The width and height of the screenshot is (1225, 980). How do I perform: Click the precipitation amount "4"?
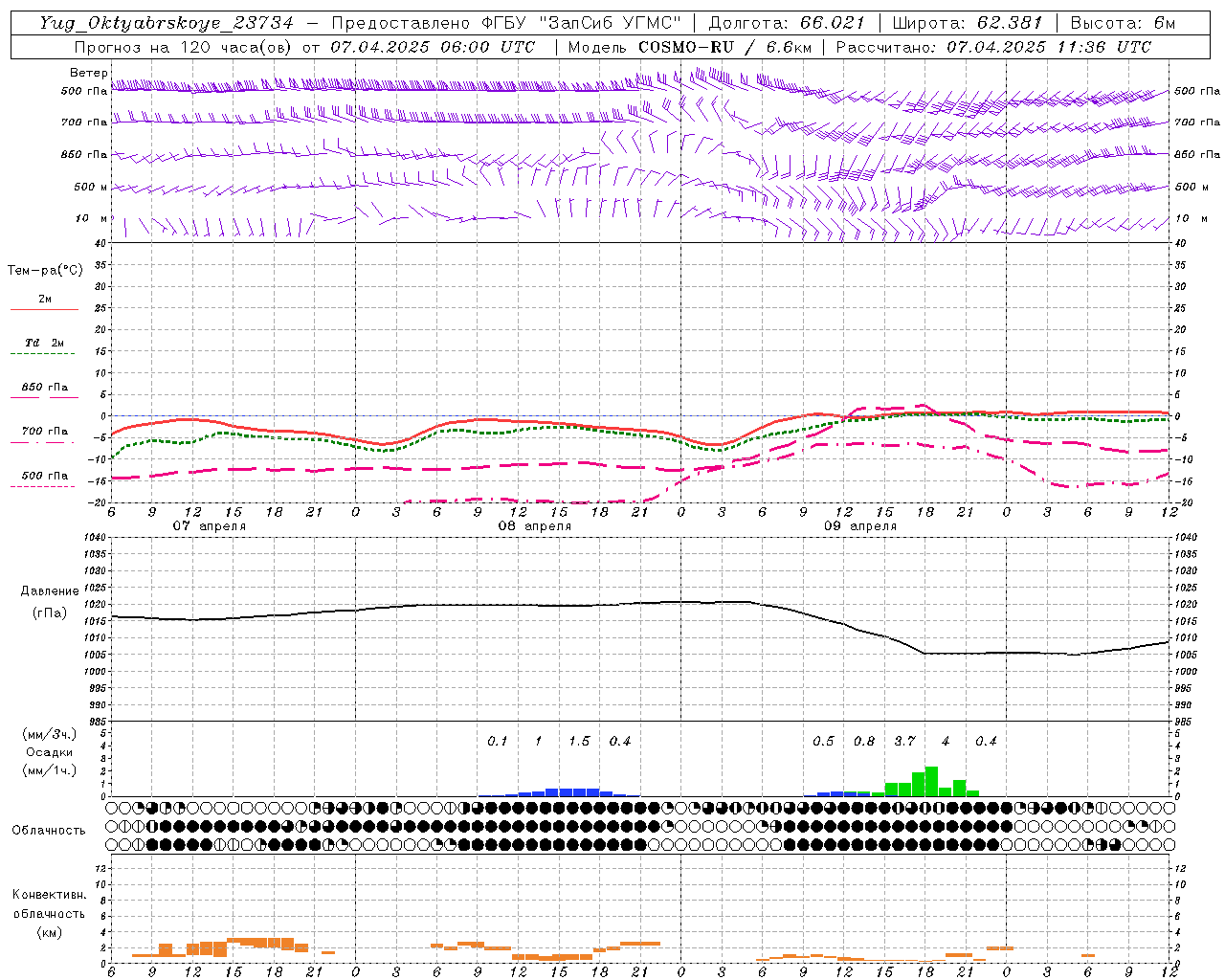(x=946, y=741)
